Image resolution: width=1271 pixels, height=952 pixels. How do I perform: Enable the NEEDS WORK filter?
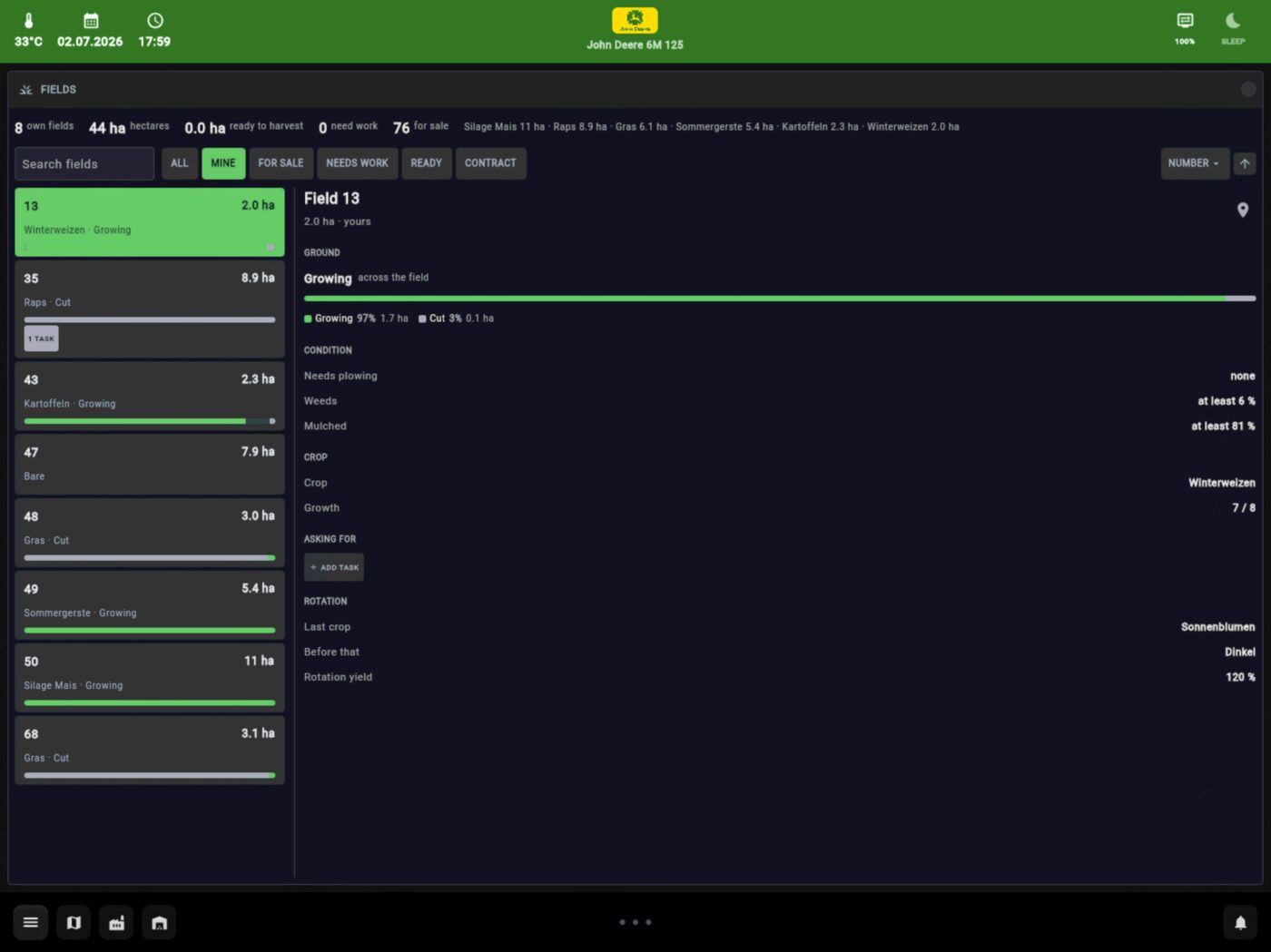tap(357, 163)
